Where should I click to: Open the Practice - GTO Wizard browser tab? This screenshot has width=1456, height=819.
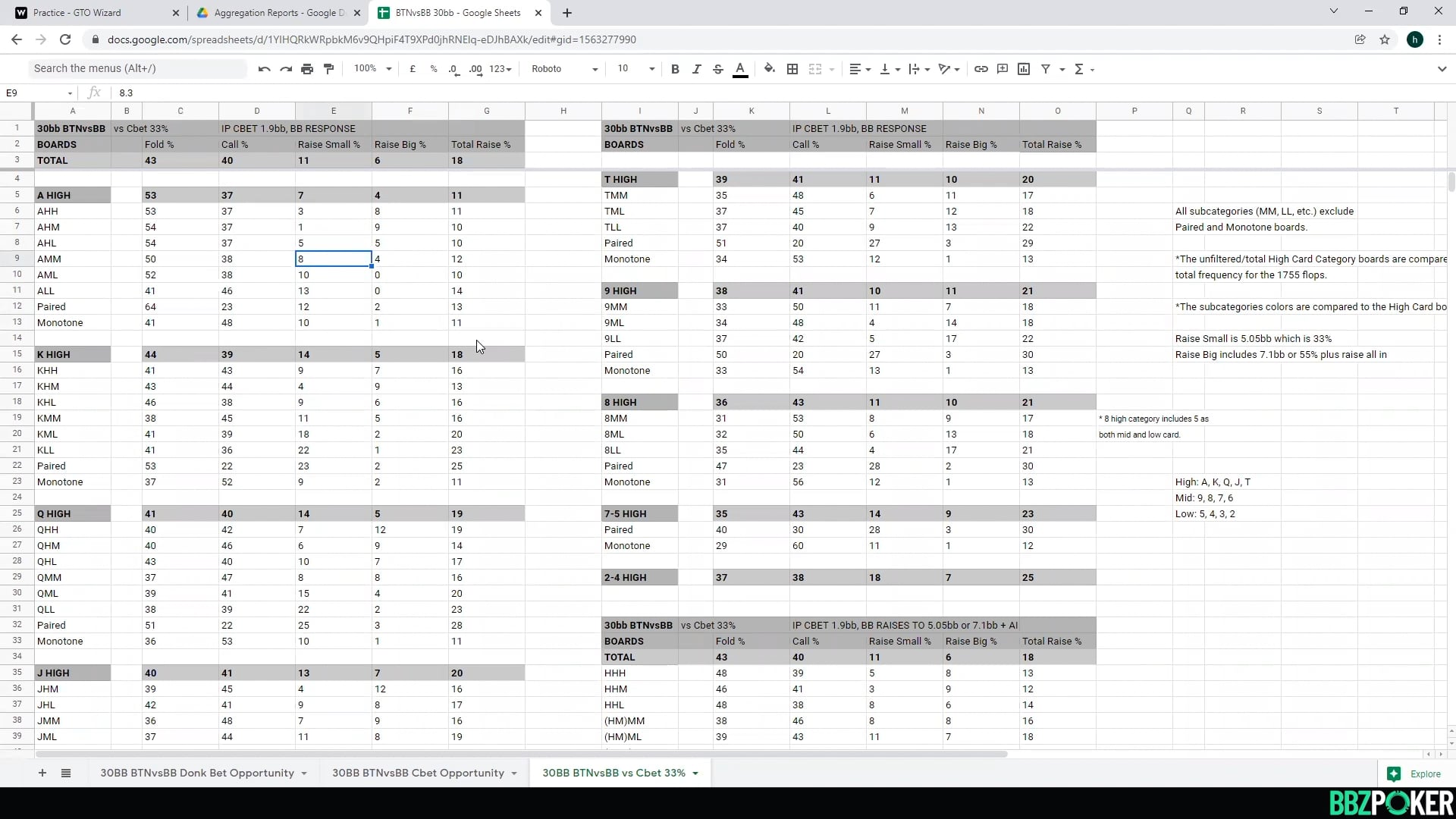[83, 13]
